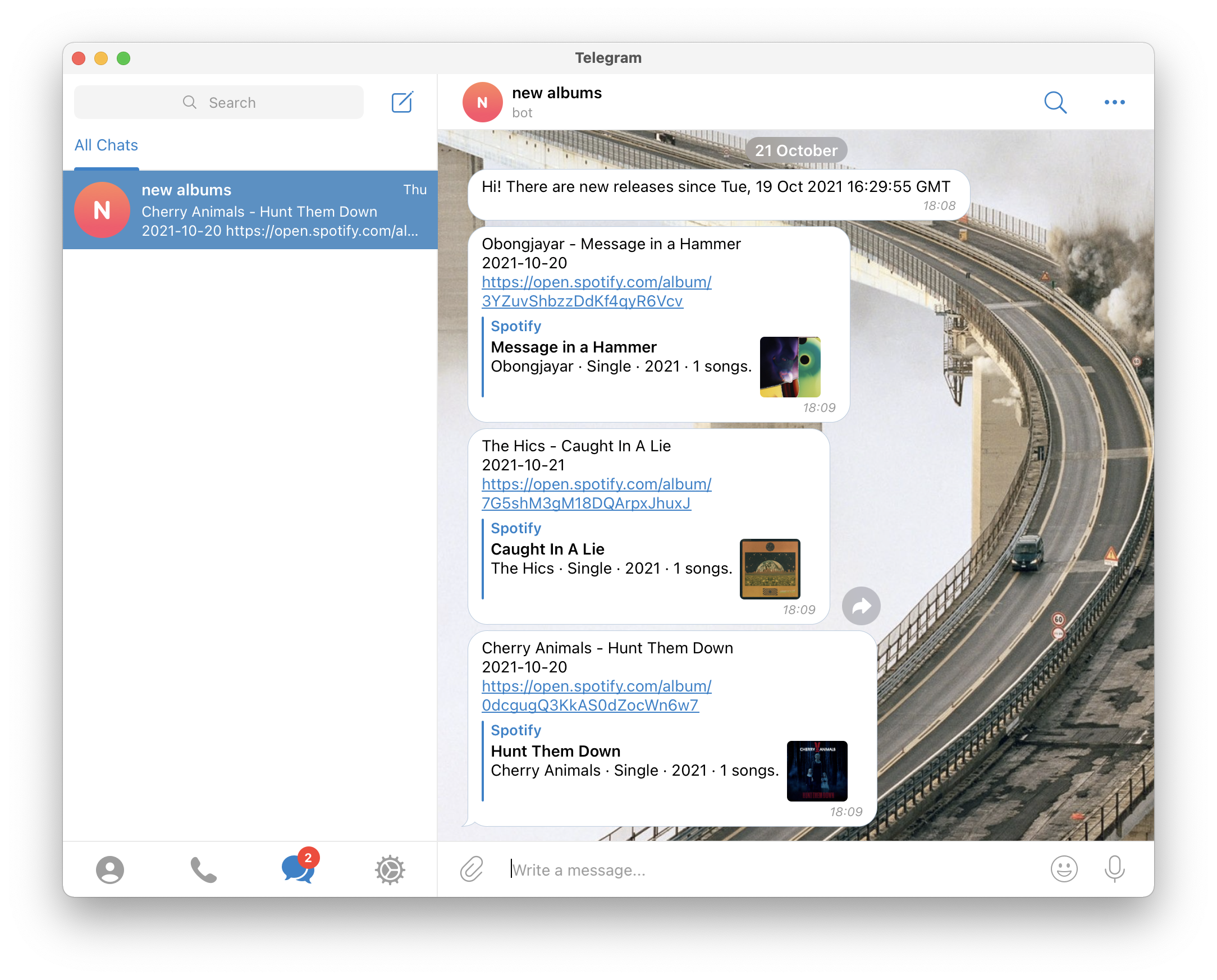The height and width of the screenshot is (980, 1217).
Task: Select the All Chats folder tab
Action: 106,145
